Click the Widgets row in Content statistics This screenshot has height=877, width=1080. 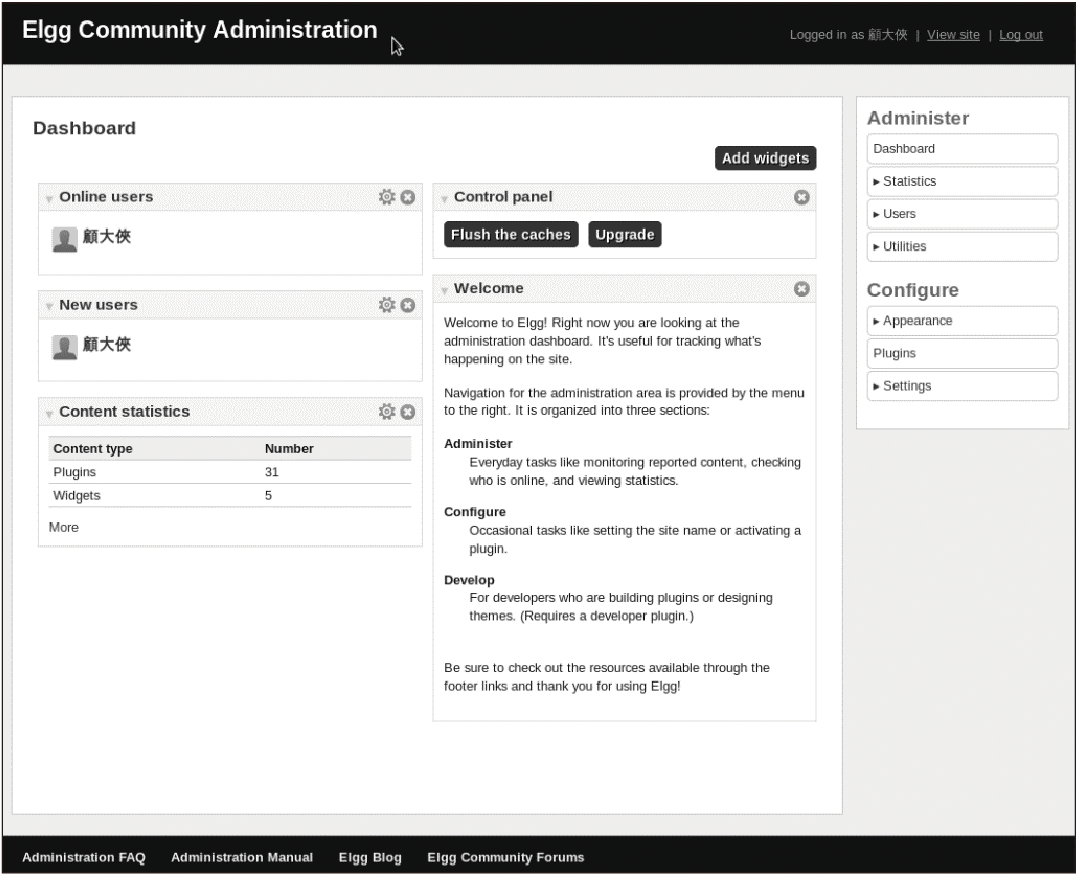230,496
